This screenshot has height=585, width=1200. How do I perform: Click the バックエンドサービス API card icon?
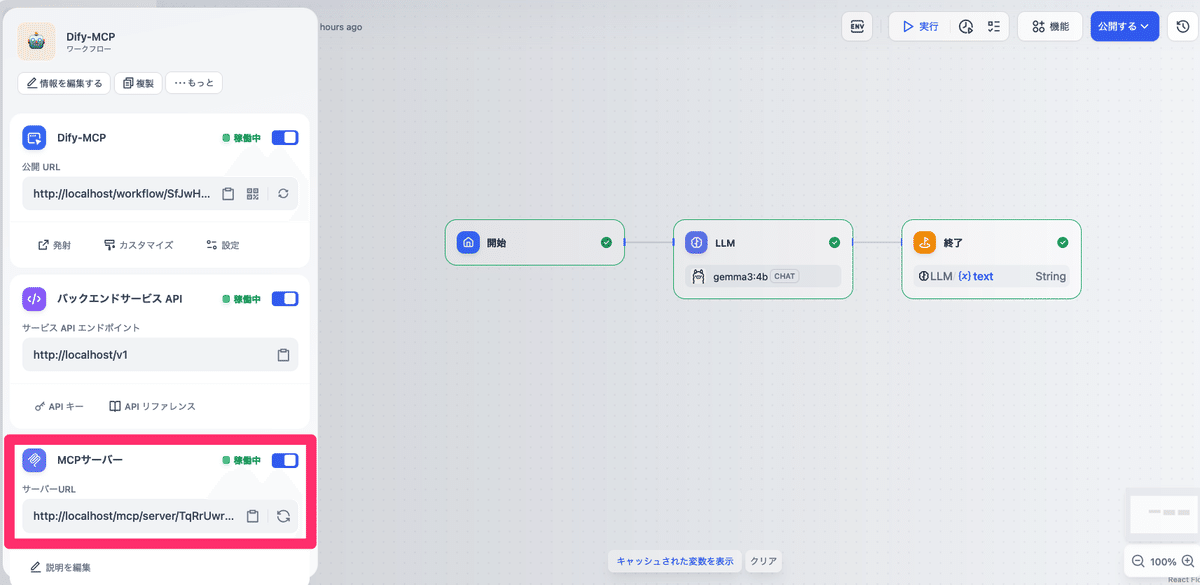(35, 298)
